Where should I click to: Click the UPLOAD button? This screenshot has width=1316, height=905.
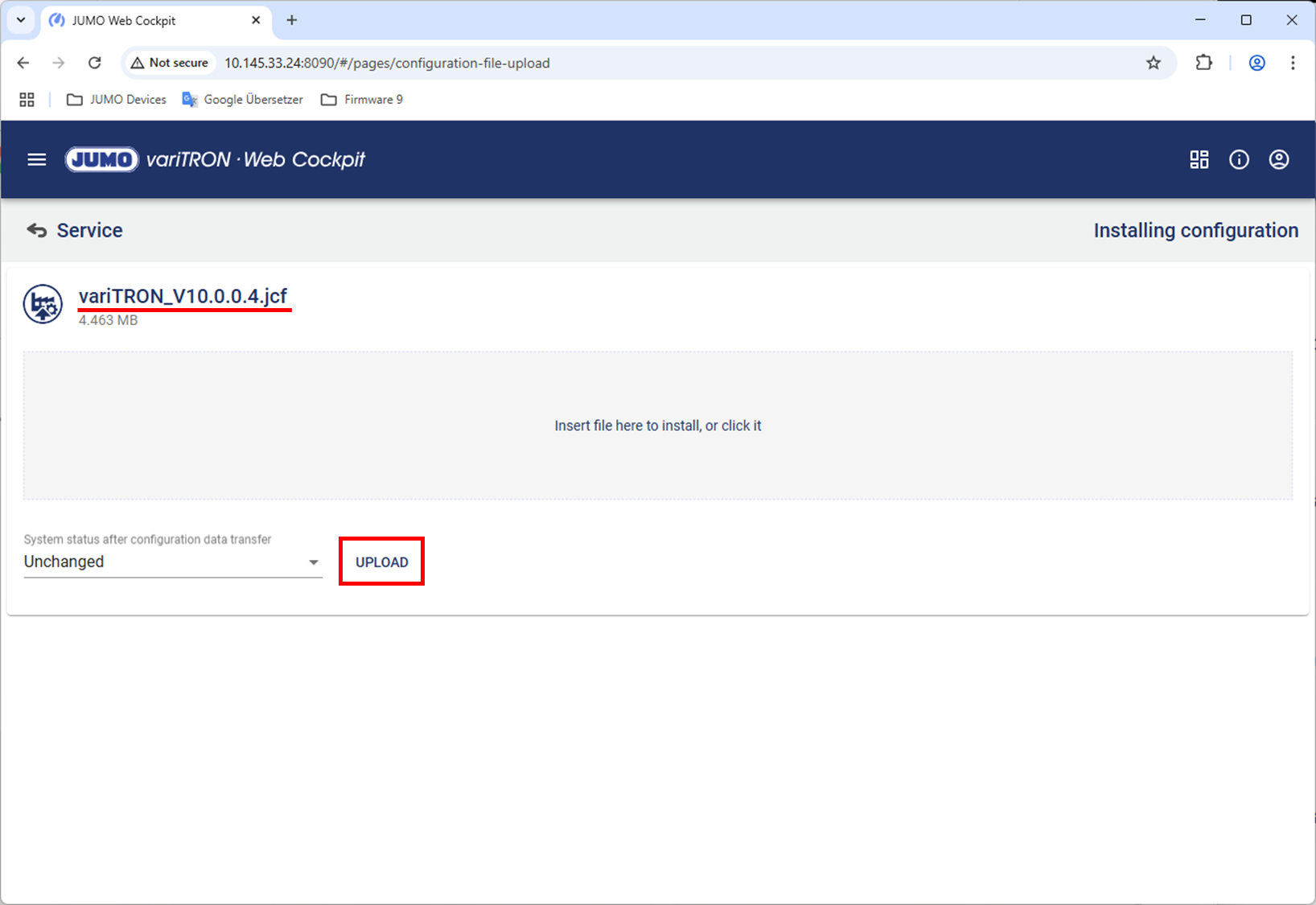tap(382, 562)
